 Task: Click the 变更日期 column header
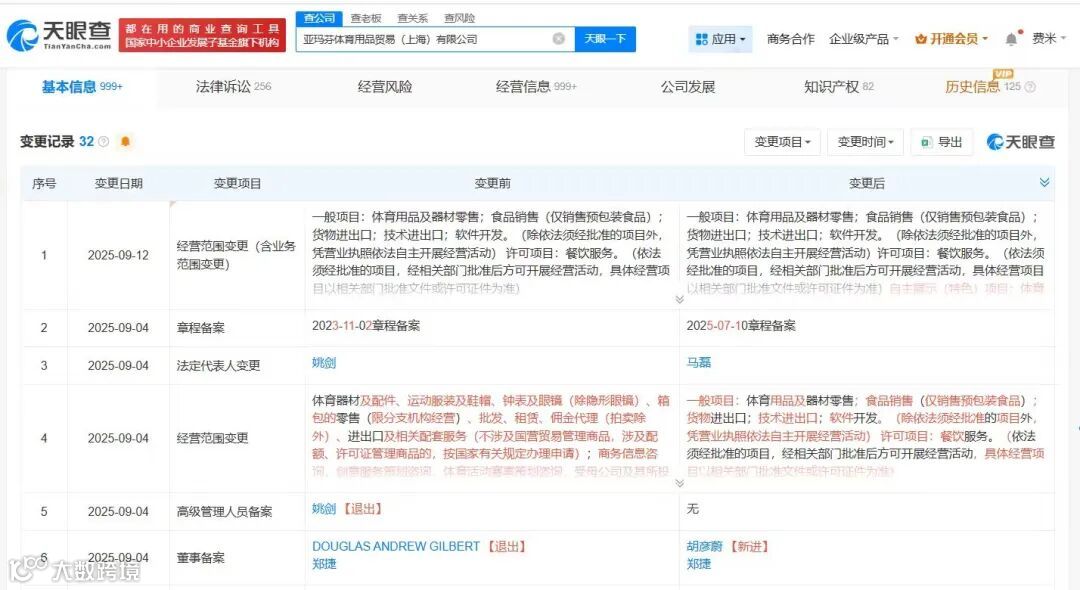pyautogui.click(x=118, y=183)
